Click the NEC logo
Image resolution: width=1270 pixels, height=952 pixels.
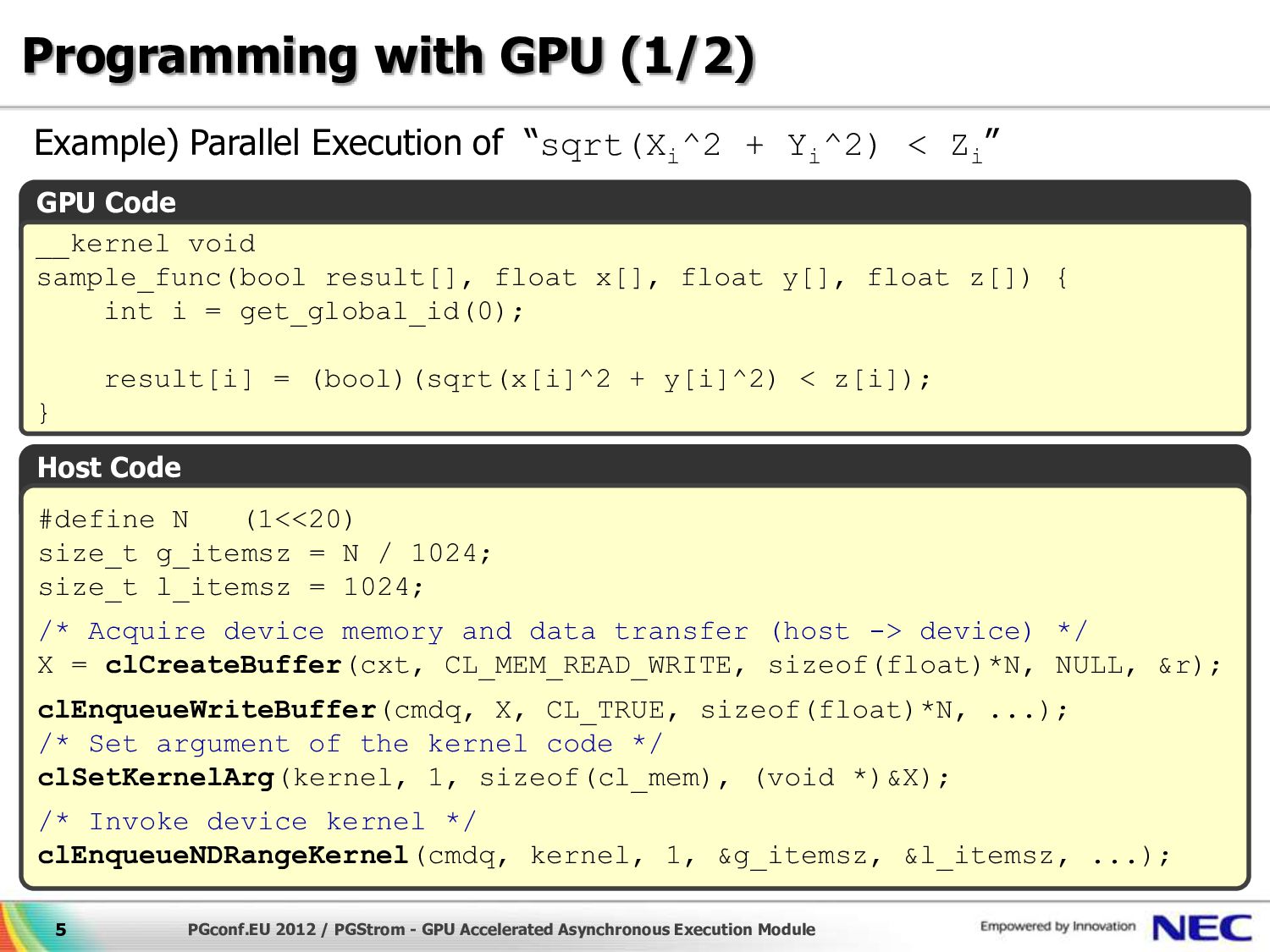(1202, 928)
